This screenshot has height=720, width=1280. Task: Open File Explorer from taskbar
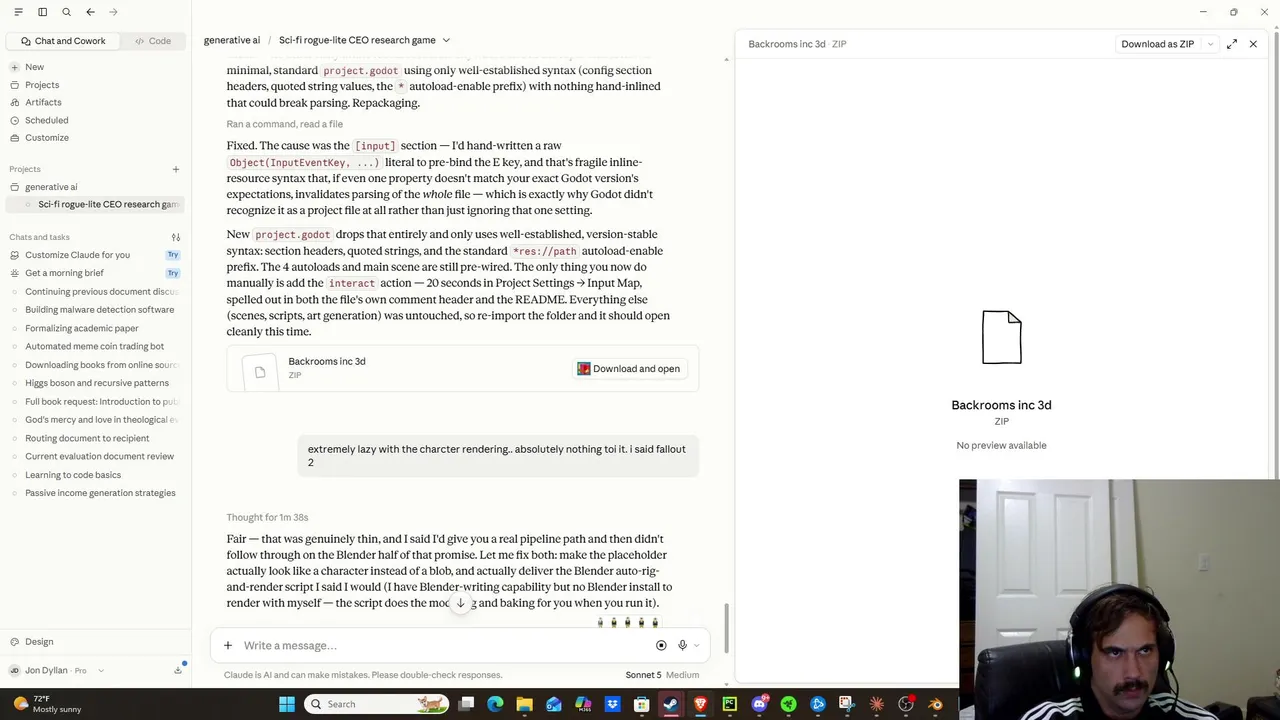pos(524,704)
